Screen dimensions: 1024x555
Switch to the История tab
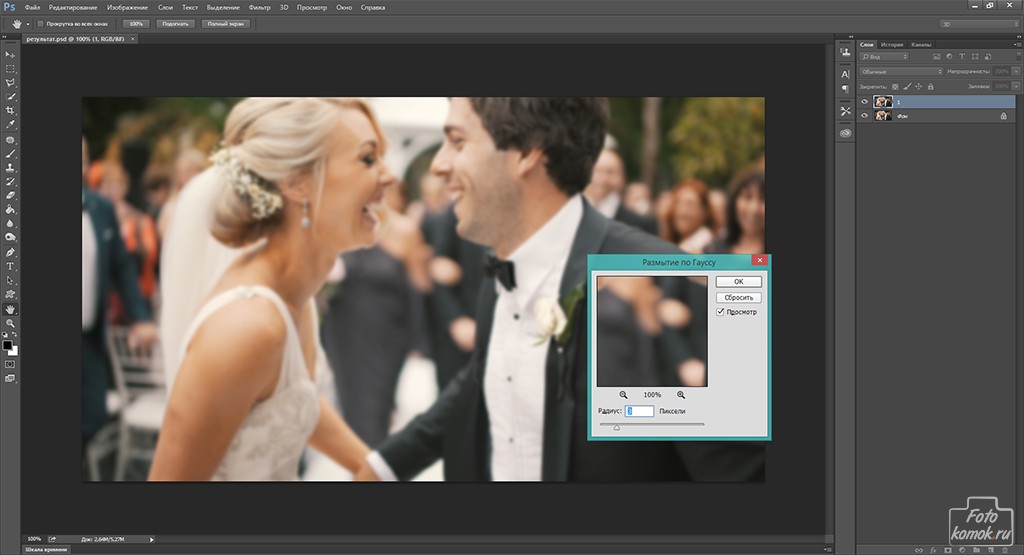point(893,45)
